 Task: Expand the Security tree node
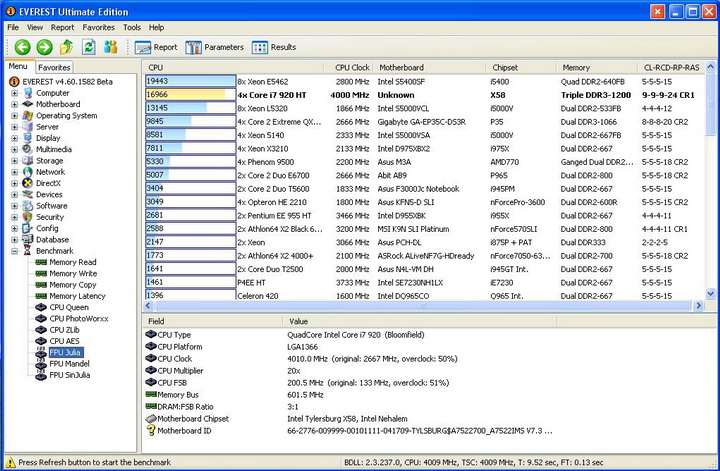14,217
